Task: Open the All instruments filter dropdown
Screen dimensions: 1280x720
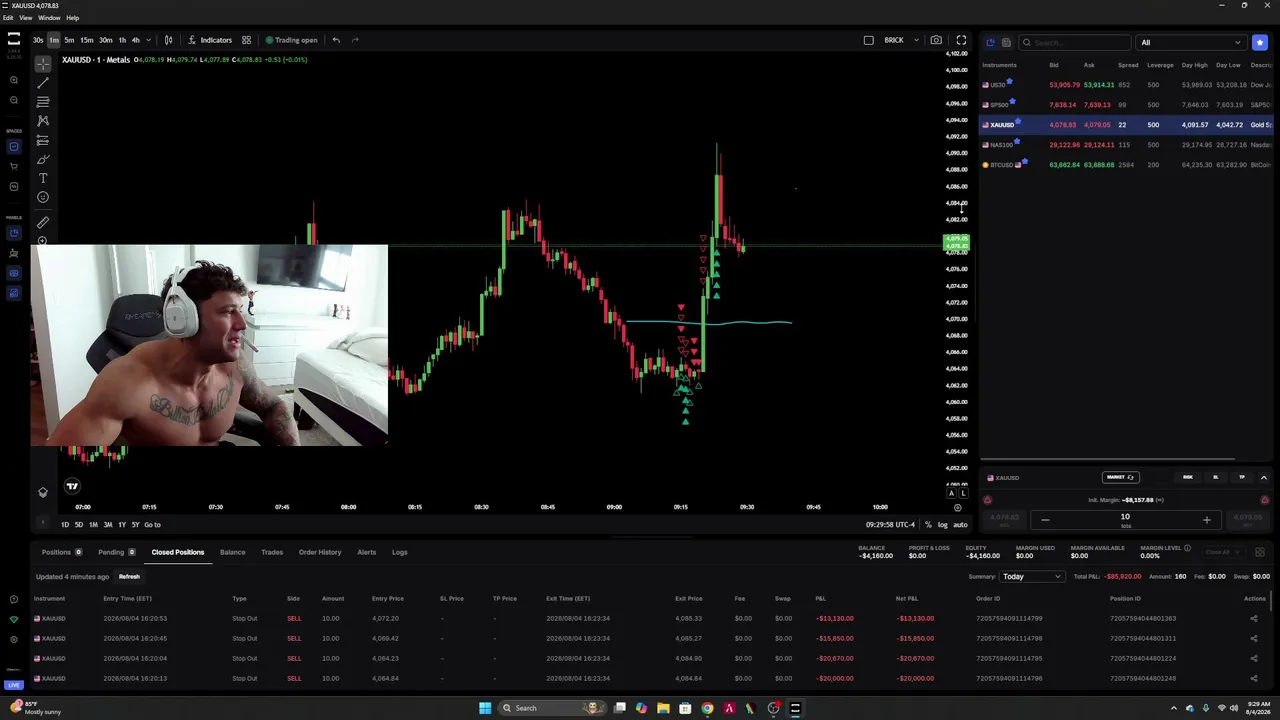Action: tap(1191, 42)
